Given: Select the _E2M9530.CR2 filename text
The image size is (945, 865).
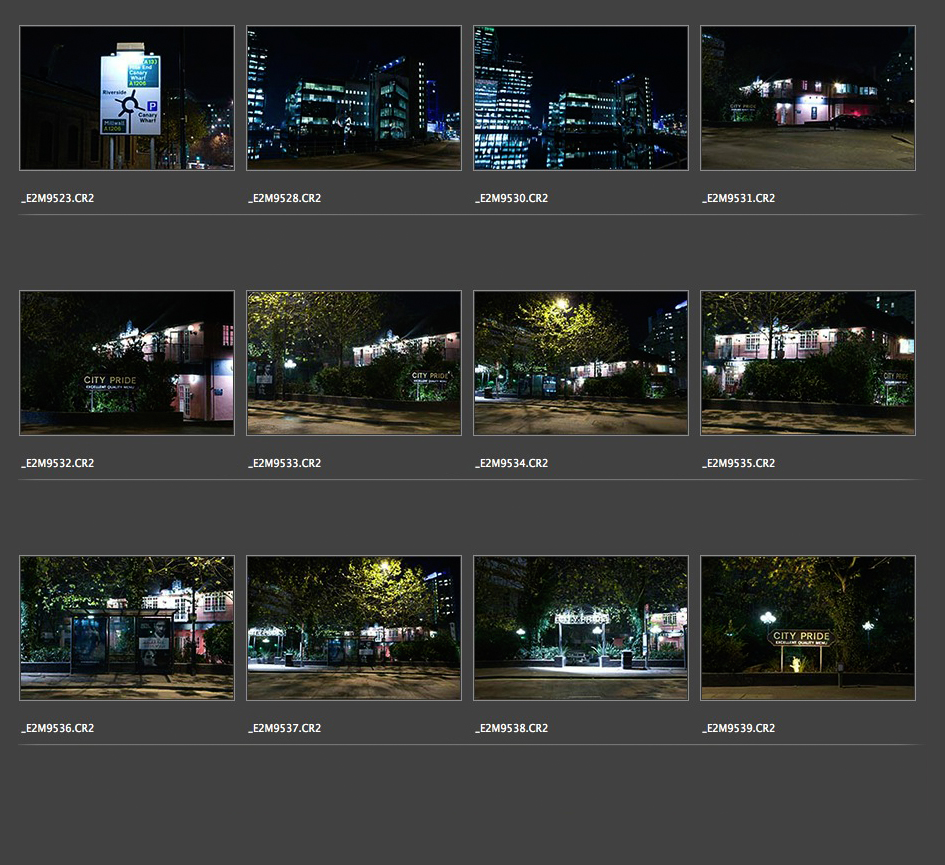Looking at the screenshot, I should tap(512, 198).
